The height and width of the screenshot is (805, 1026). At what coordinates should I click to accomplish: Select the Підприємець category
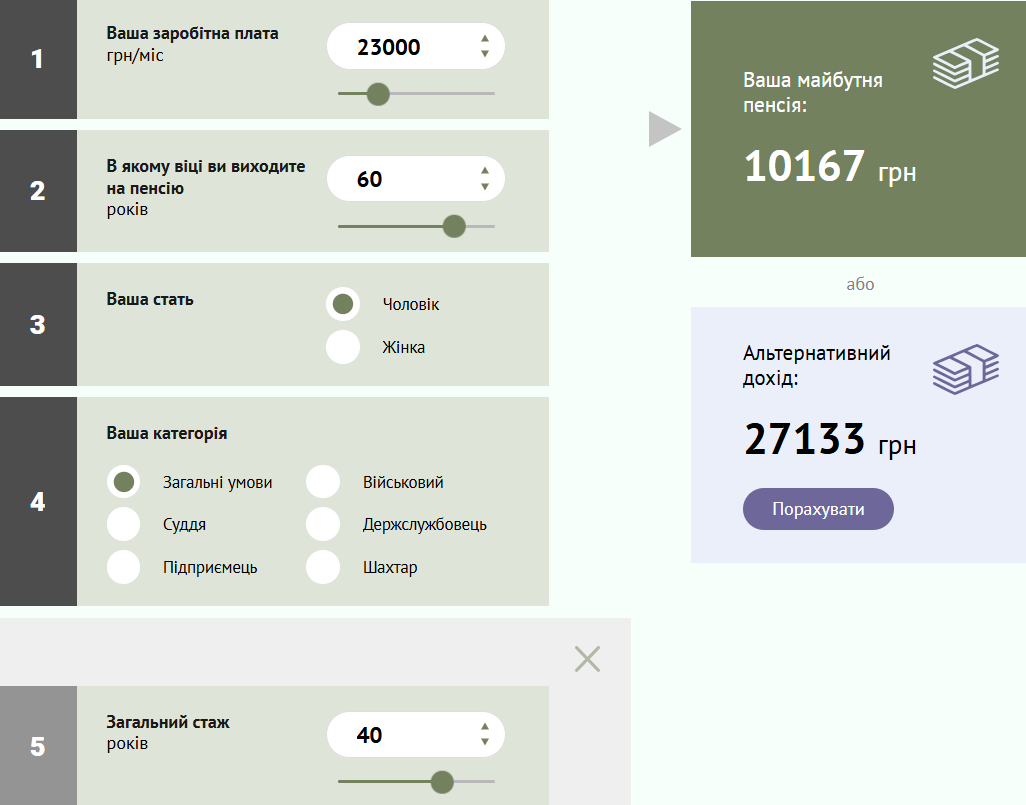123,567
